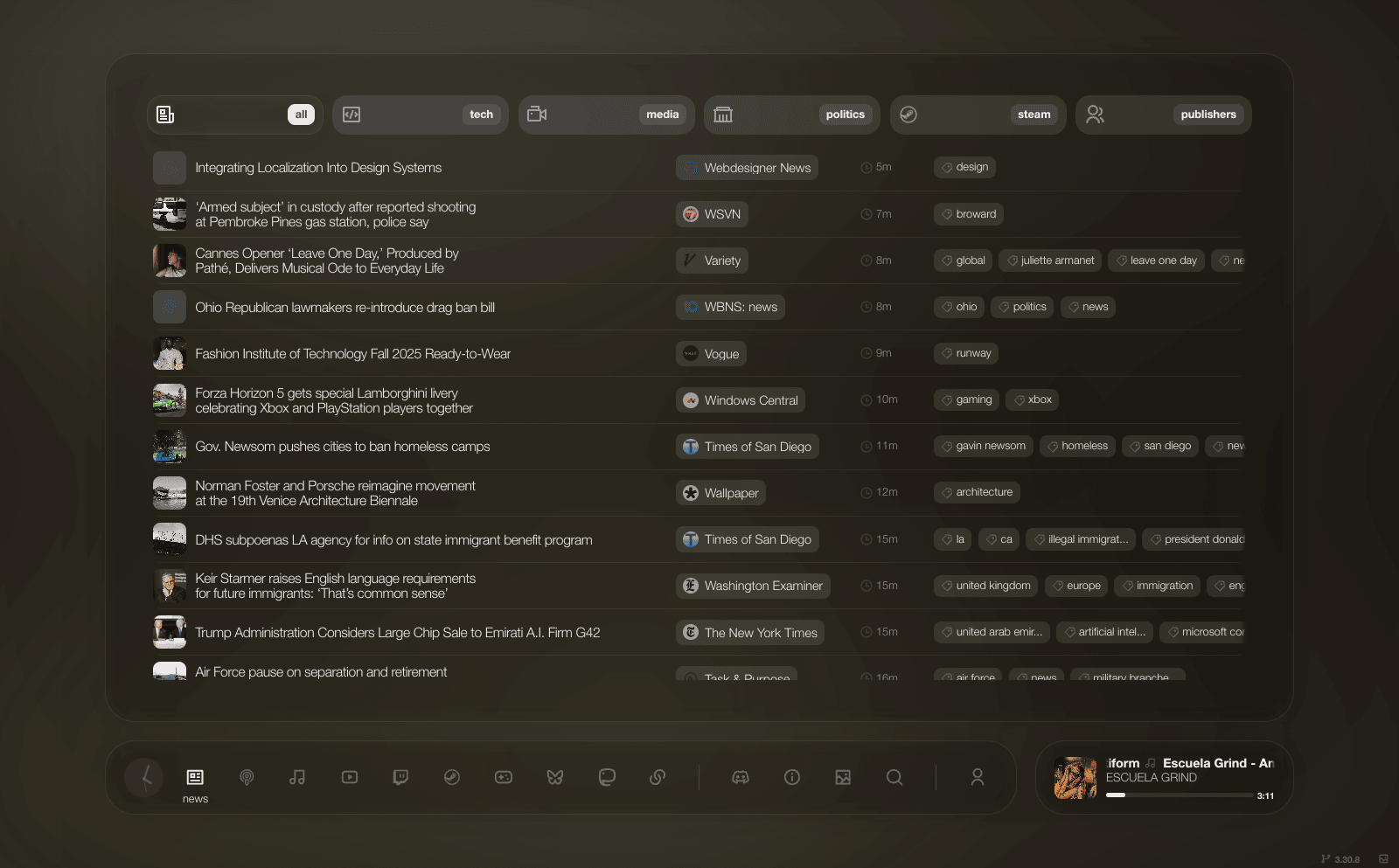Viewport: 1399px width, 868px height.
Task: Open the podcasts icon in the dock
Action: (x=247, y=777)
